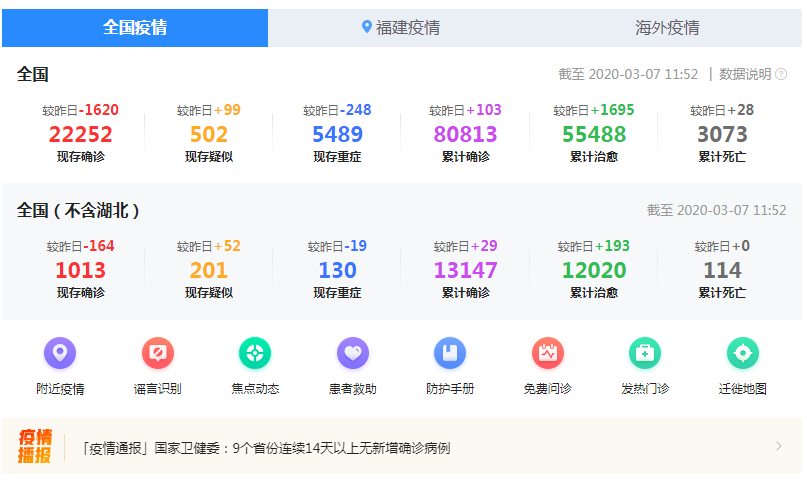Click national 累计治愈 value 55488
Image resolution: width=807 pixels, height=482 pixels.
pyautogui.click(x=594, y=135)
